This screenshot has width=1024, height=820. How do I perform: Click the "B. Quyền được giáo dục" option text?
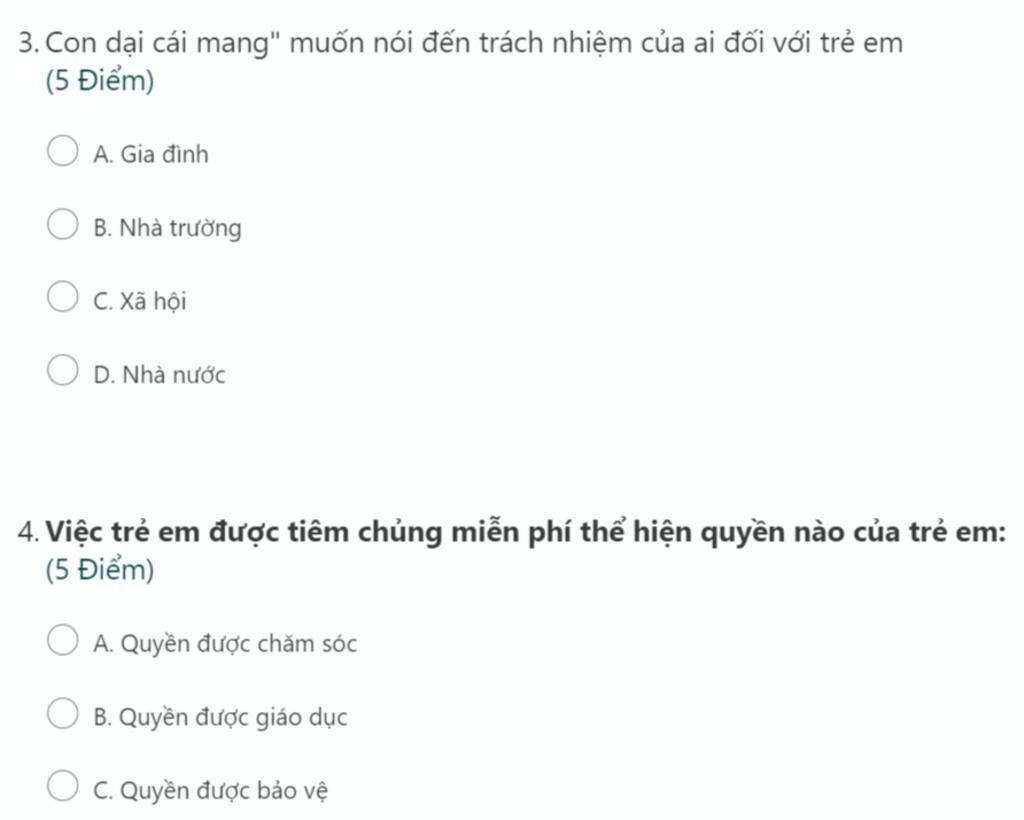click(x=220, y=718)
